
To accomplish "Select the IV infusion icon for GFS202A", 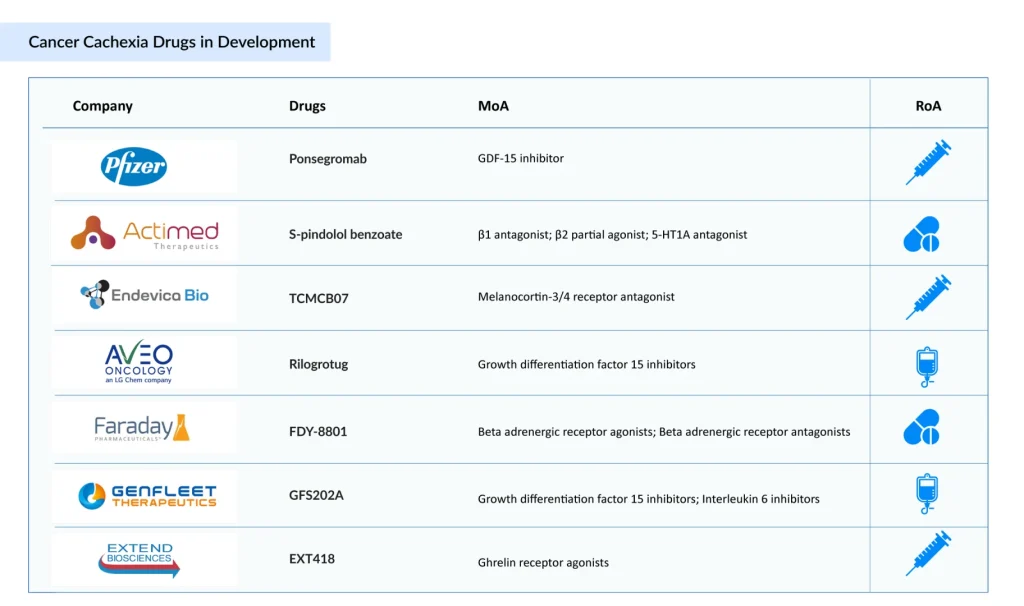I will point(928,494).
